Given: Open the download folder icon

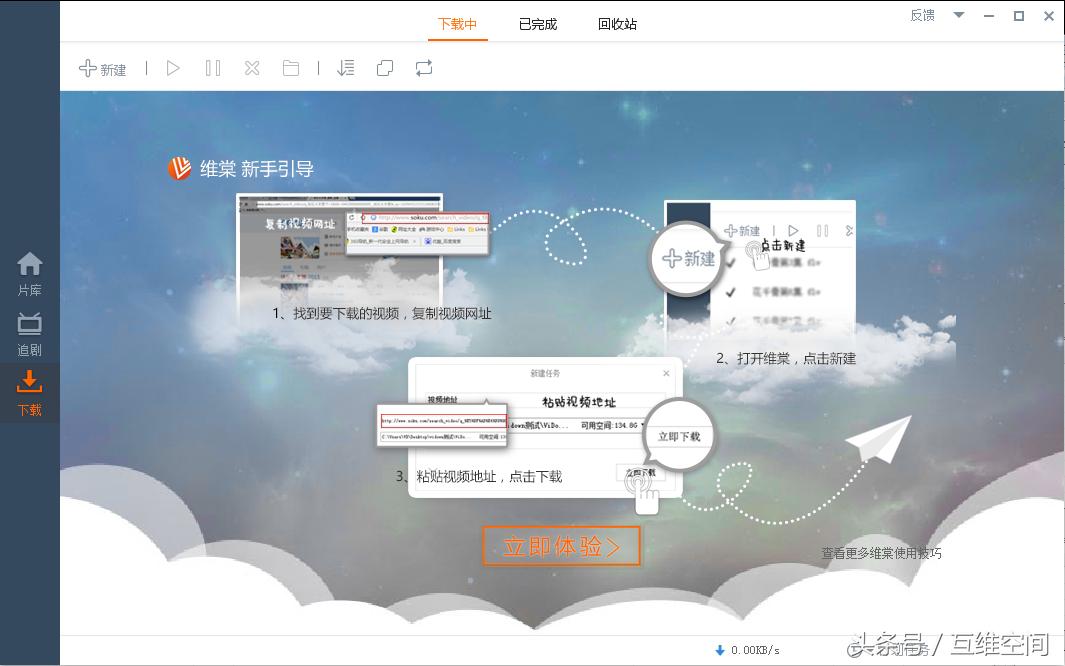Looking at the screenshot, I should coord(290,68).
